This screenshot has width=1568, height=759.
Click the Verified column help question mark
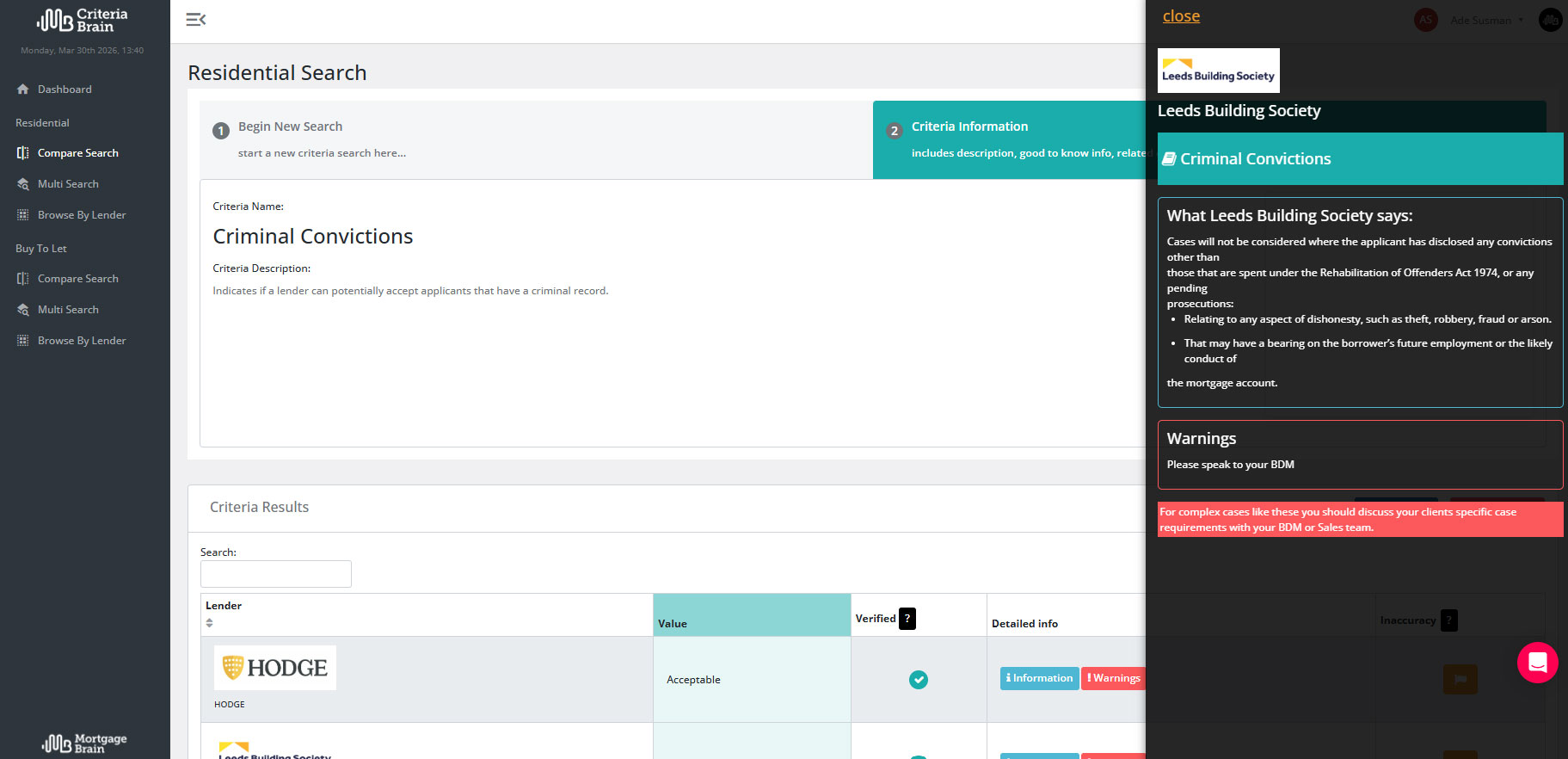pyautogui.click(x=907, y=618)
